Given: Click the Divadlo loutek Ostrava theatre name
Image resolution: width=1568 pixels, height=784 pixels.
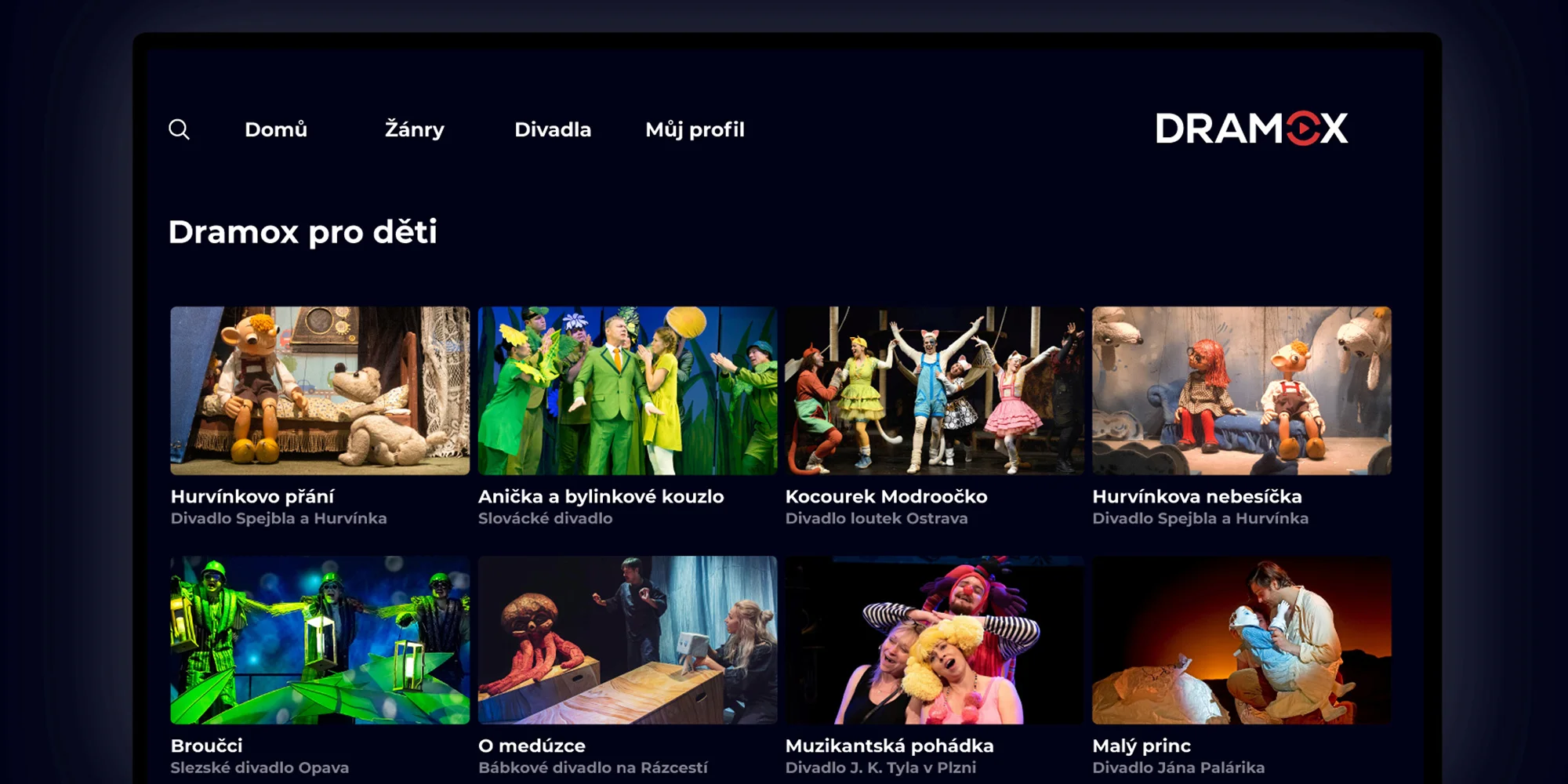Looking at the screenshot, I should [877, 518].
